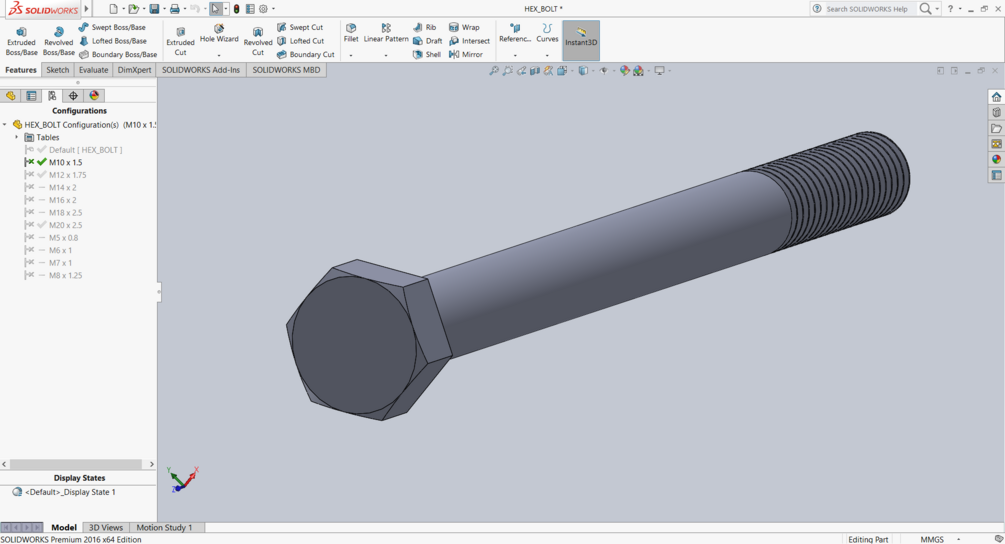Viewport: 1005px width, 544px height.
Task: Select the Wrap feature
Action: pos(464,28)
